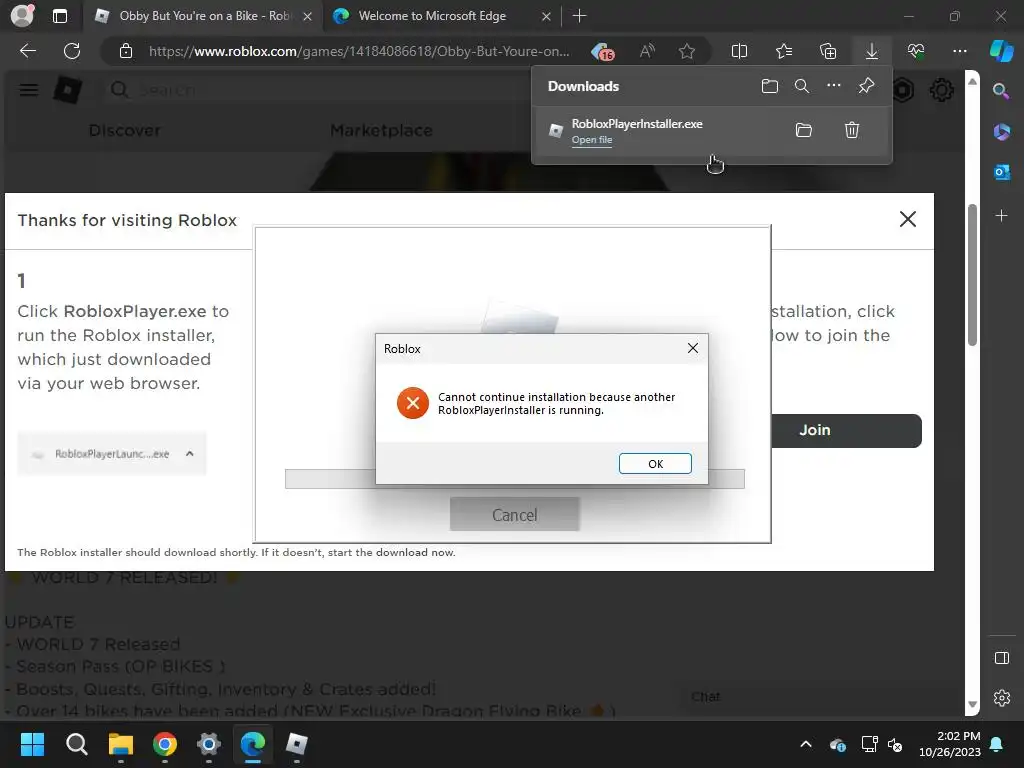
Task: Open Edge Settings and more menu
Action: click(x=959, y=51)
